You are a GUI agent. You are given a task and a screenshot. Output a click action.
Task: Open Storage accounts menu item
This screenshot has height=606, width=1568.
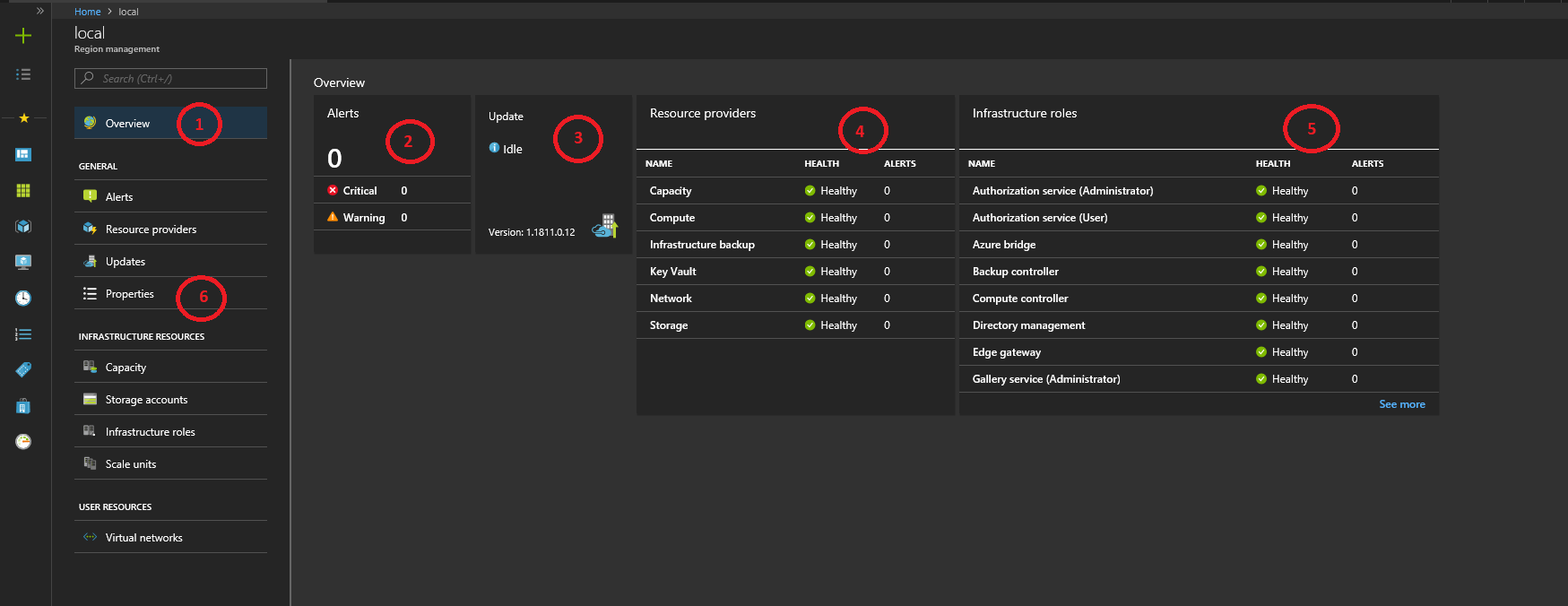[146, 400]
